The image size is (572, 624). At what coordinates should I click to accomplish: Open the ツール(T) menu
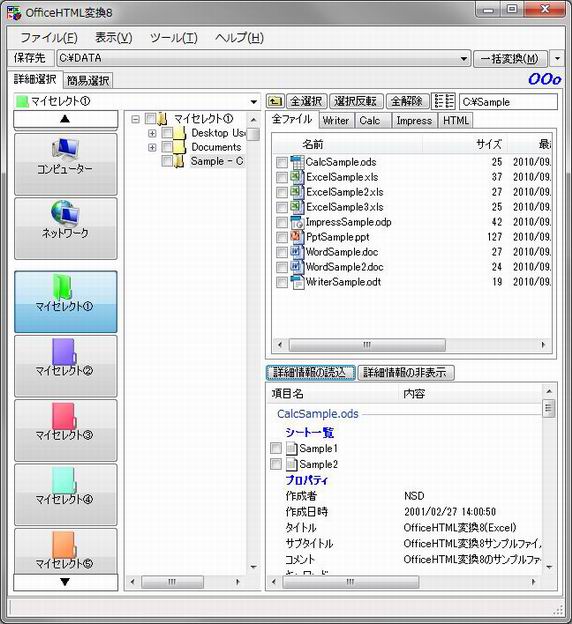(174, 38)
